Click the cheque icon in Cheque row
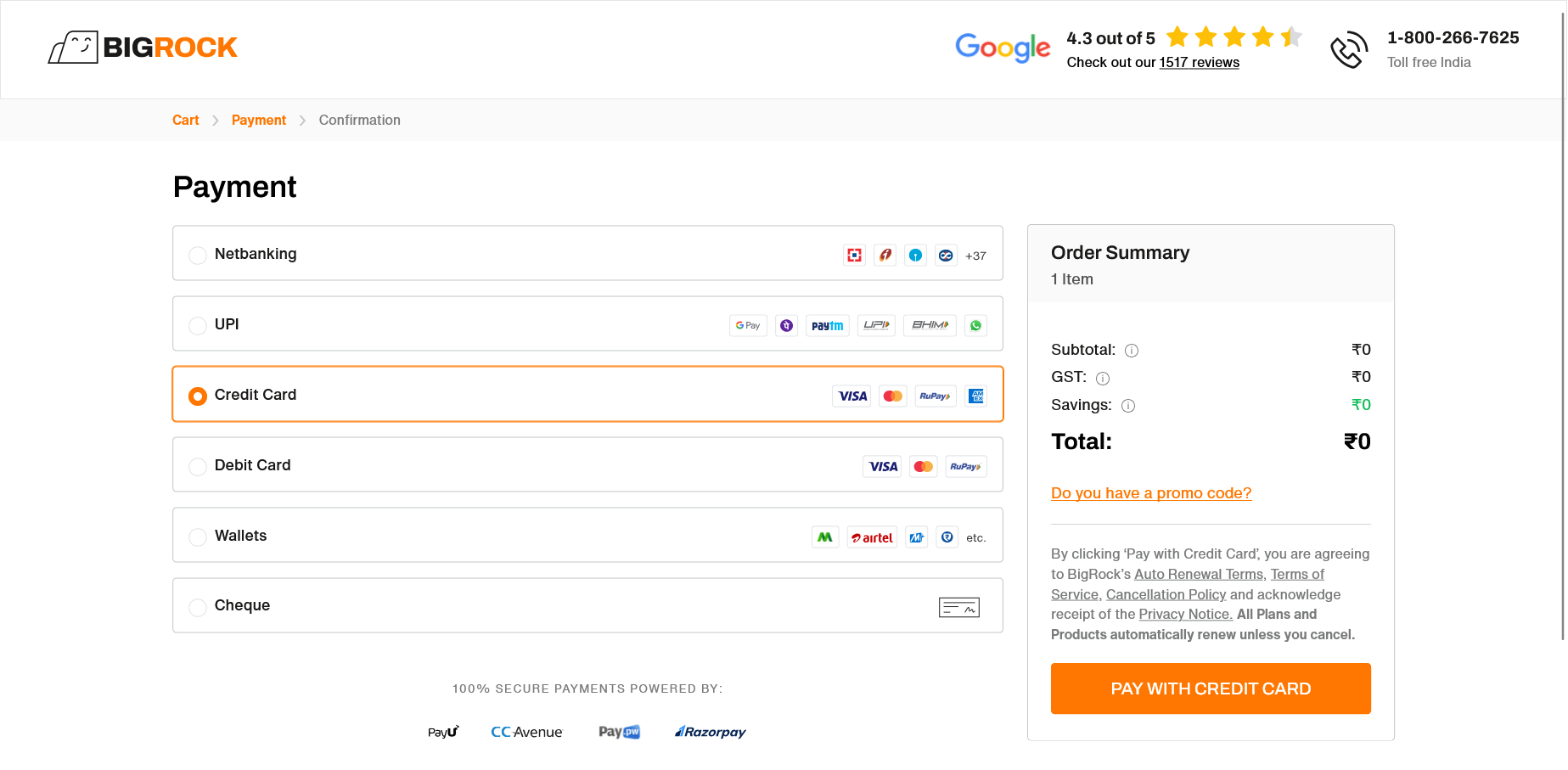This screenshot has height=770, width=1568. [959, 607]
